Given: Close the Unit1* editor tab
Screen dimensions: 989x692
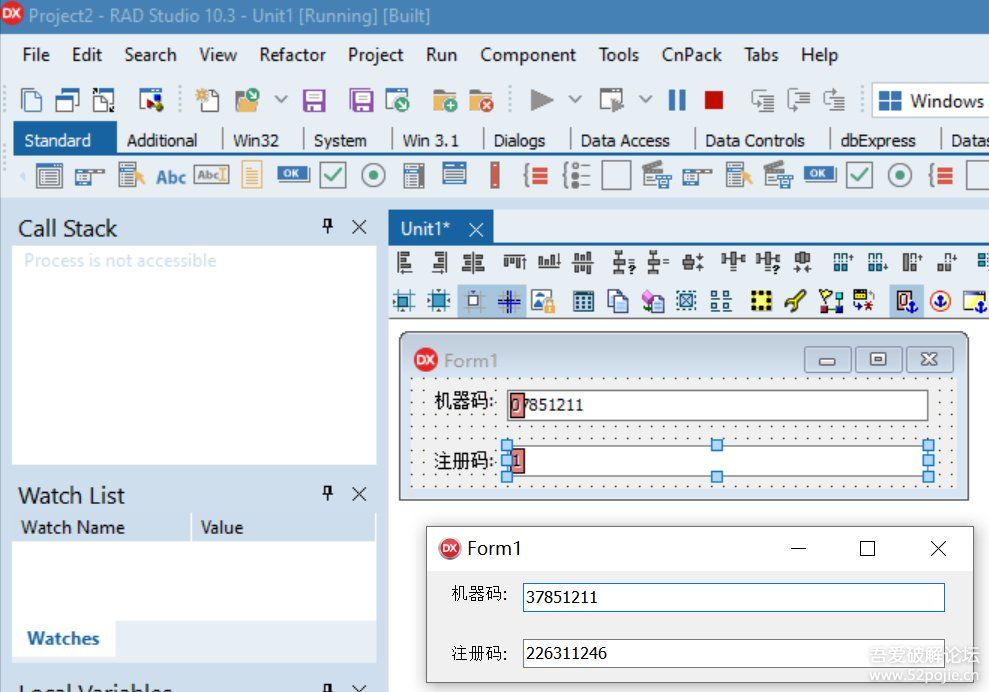Looking at the screenshot, I should pos(476,229).
